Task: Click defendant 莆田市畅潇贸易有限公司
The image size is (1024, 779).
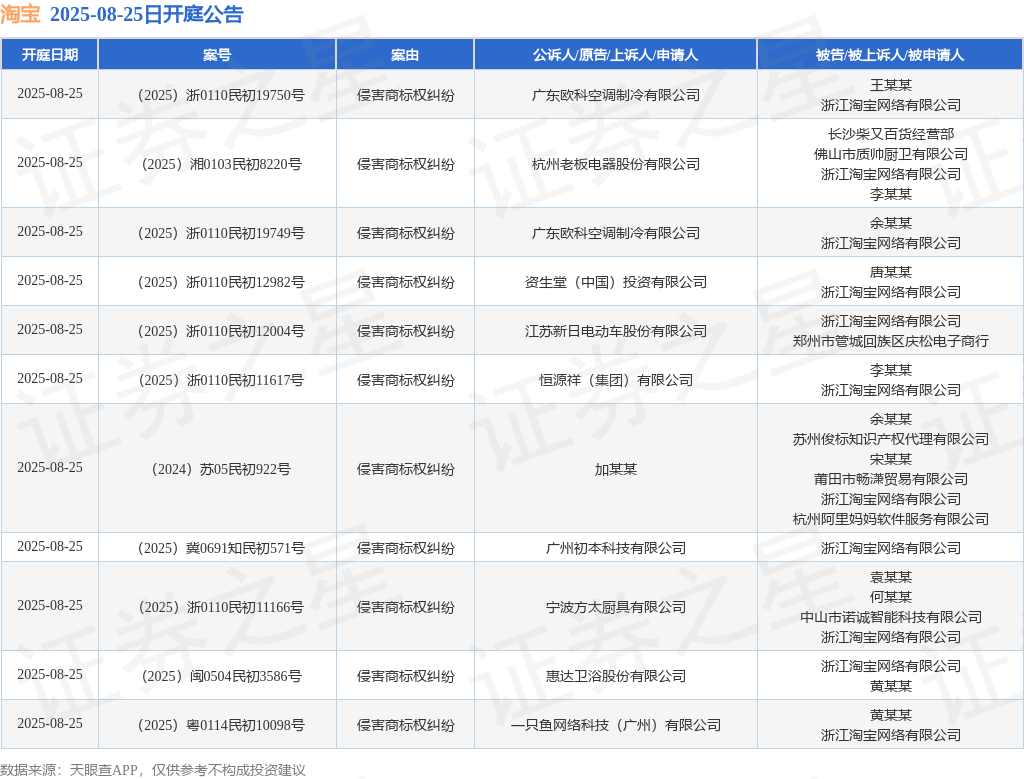Action: click(890, 479)
